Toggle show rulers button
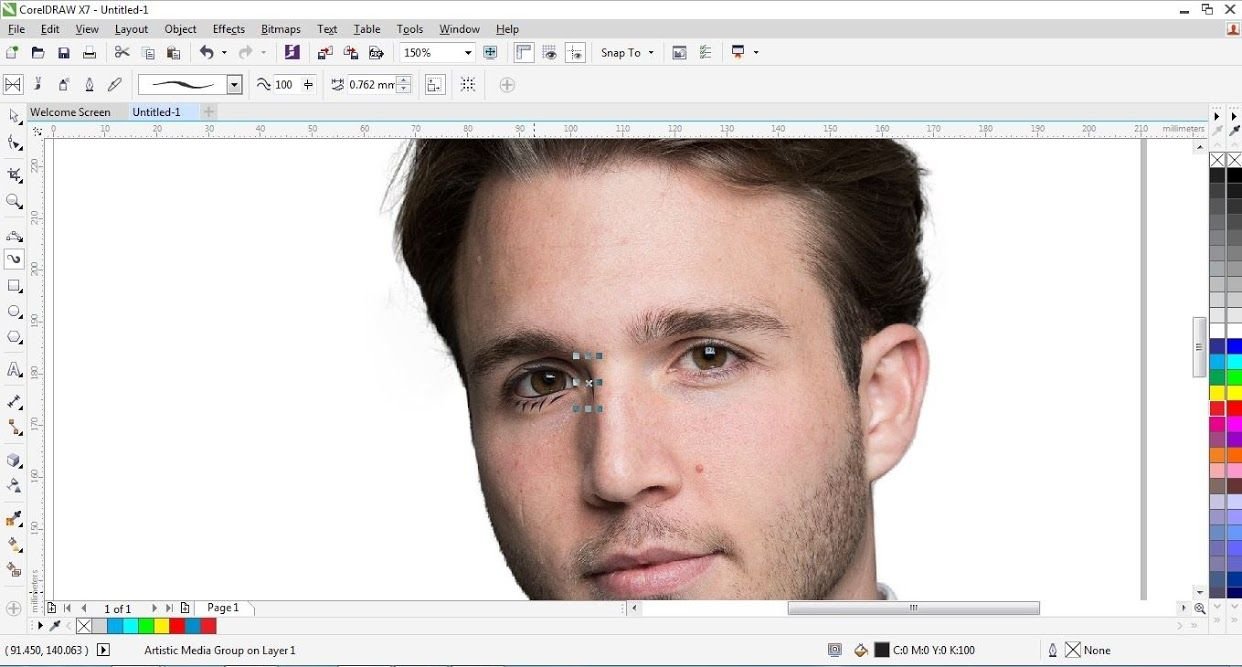This screenshot has height=667, width=1242. coord(524,53)
